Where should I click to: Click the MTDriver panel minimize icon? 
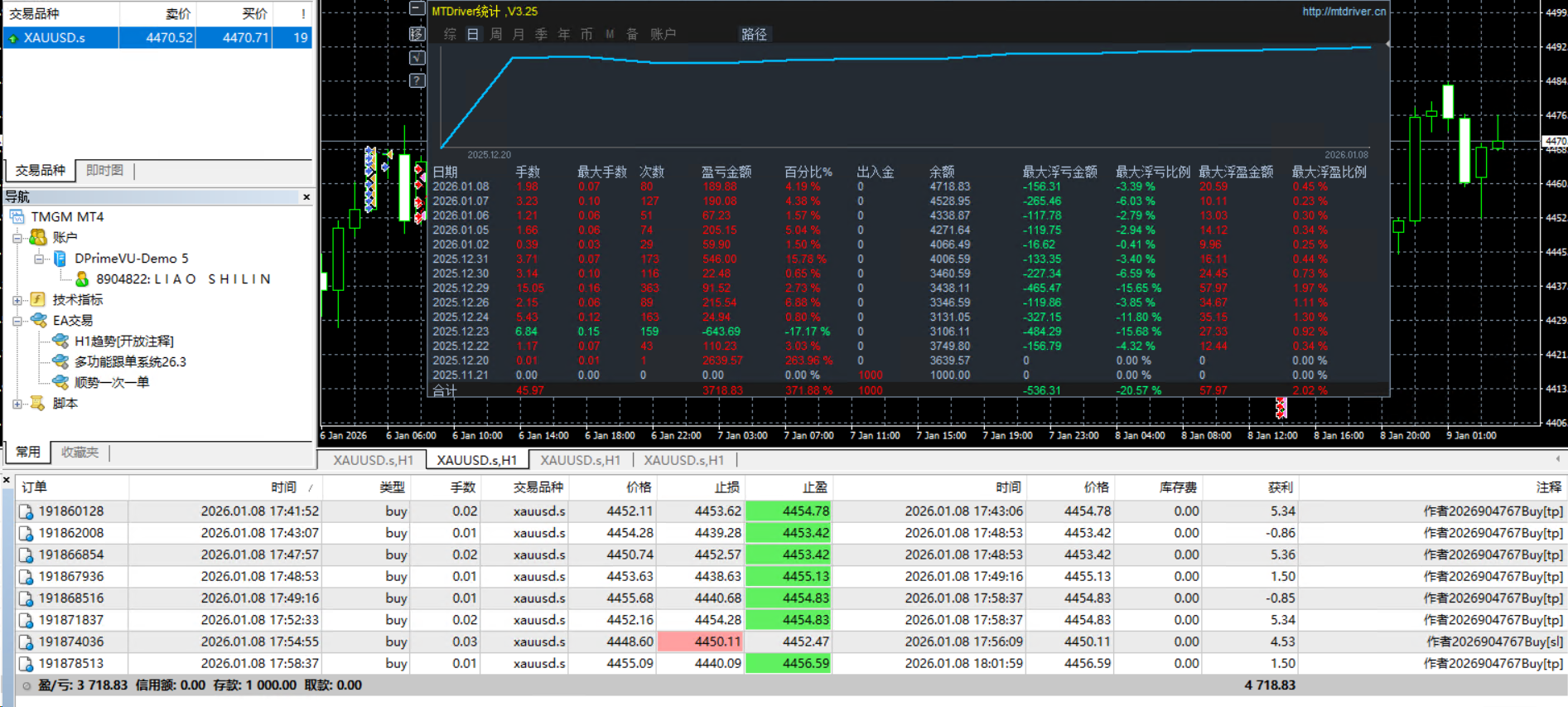point(417,9)
